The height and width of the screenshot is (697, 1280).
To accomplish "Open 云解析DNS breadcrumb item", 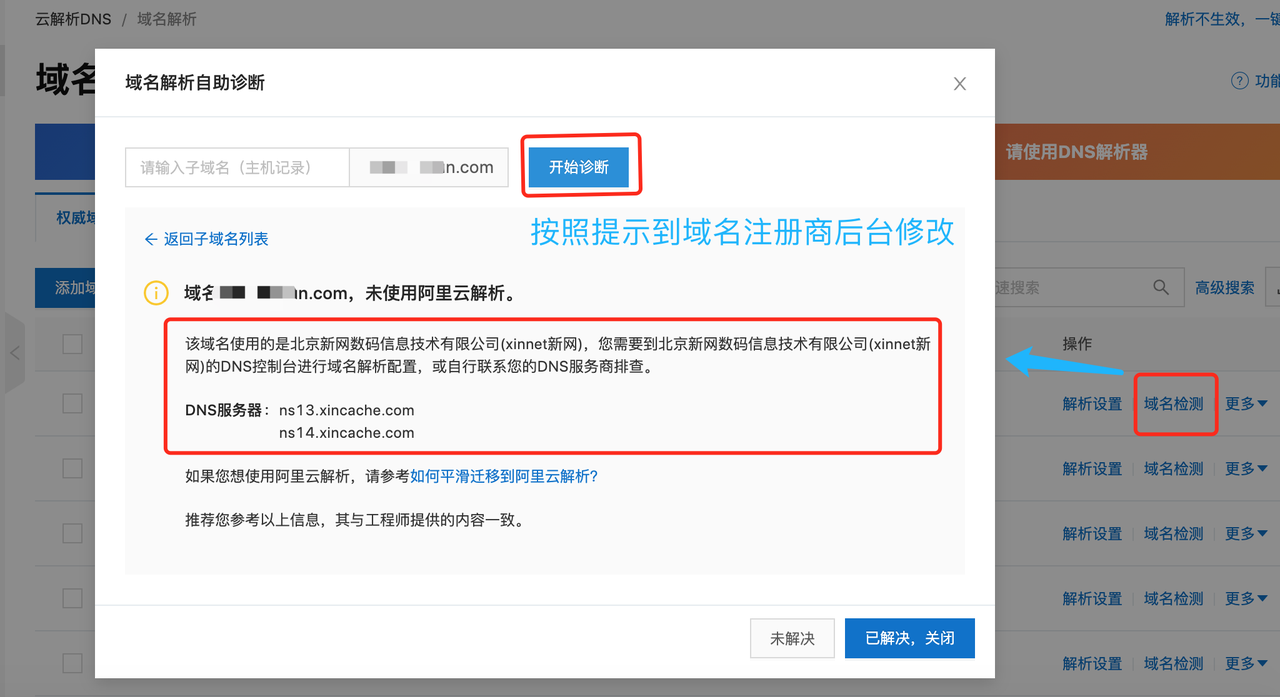I will coord(73,19).
